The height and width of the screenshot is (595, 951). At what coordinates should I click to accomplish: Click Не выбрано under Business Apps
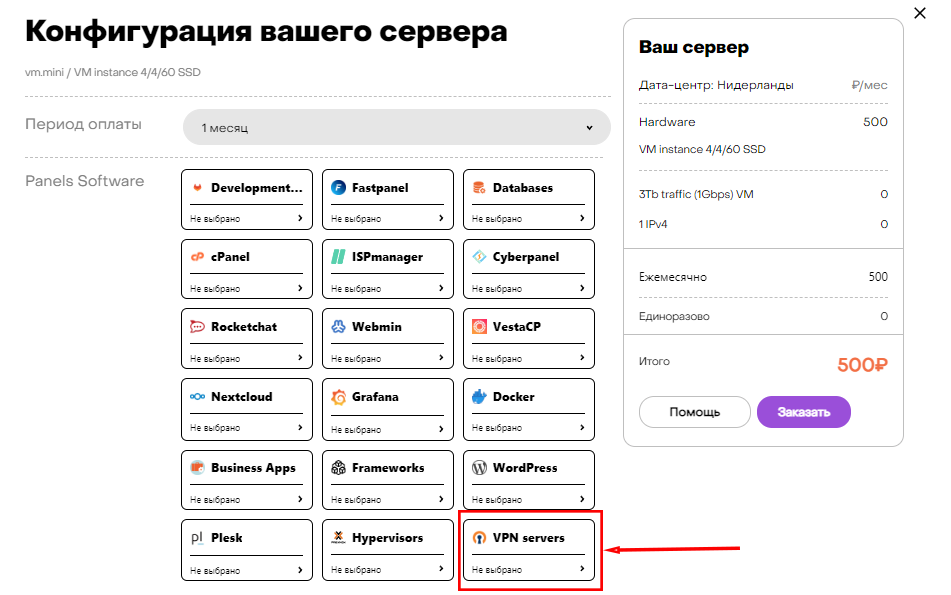point(215,500)
